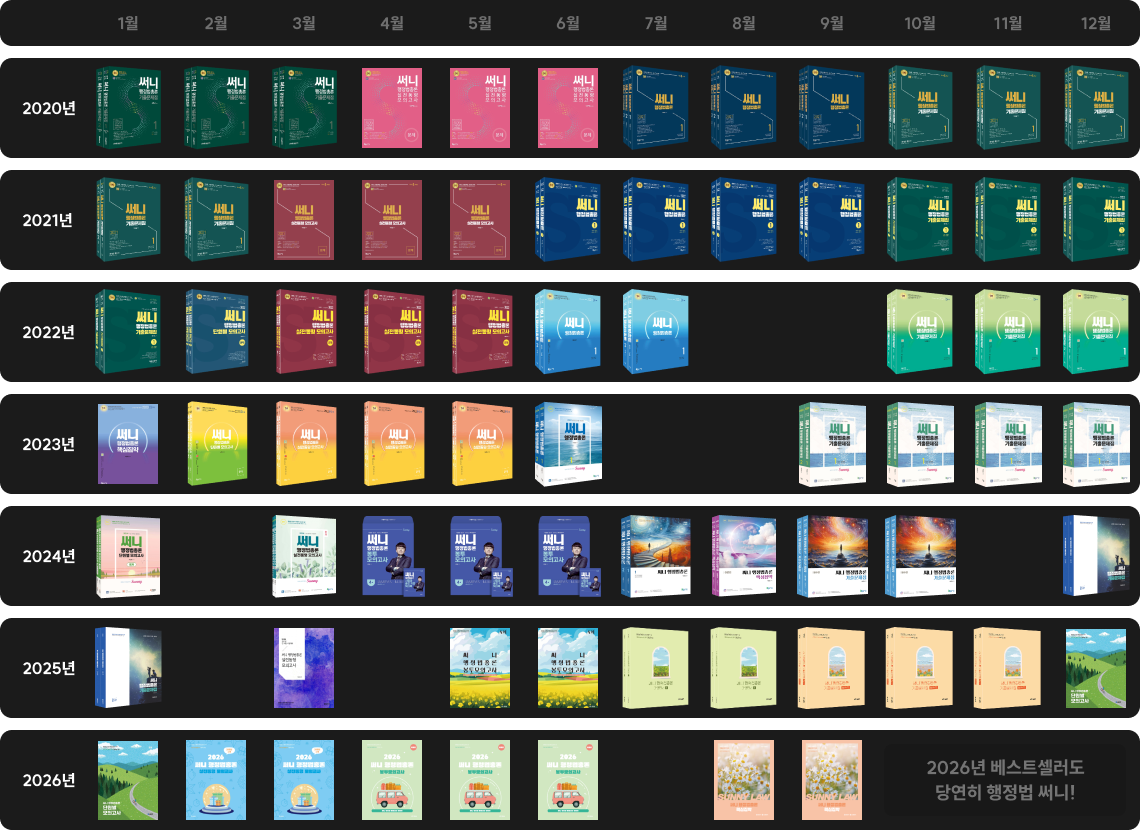Open the yellow flower field book in 2025년 5월
This screenshot has width=1140, height=830.
480,668
